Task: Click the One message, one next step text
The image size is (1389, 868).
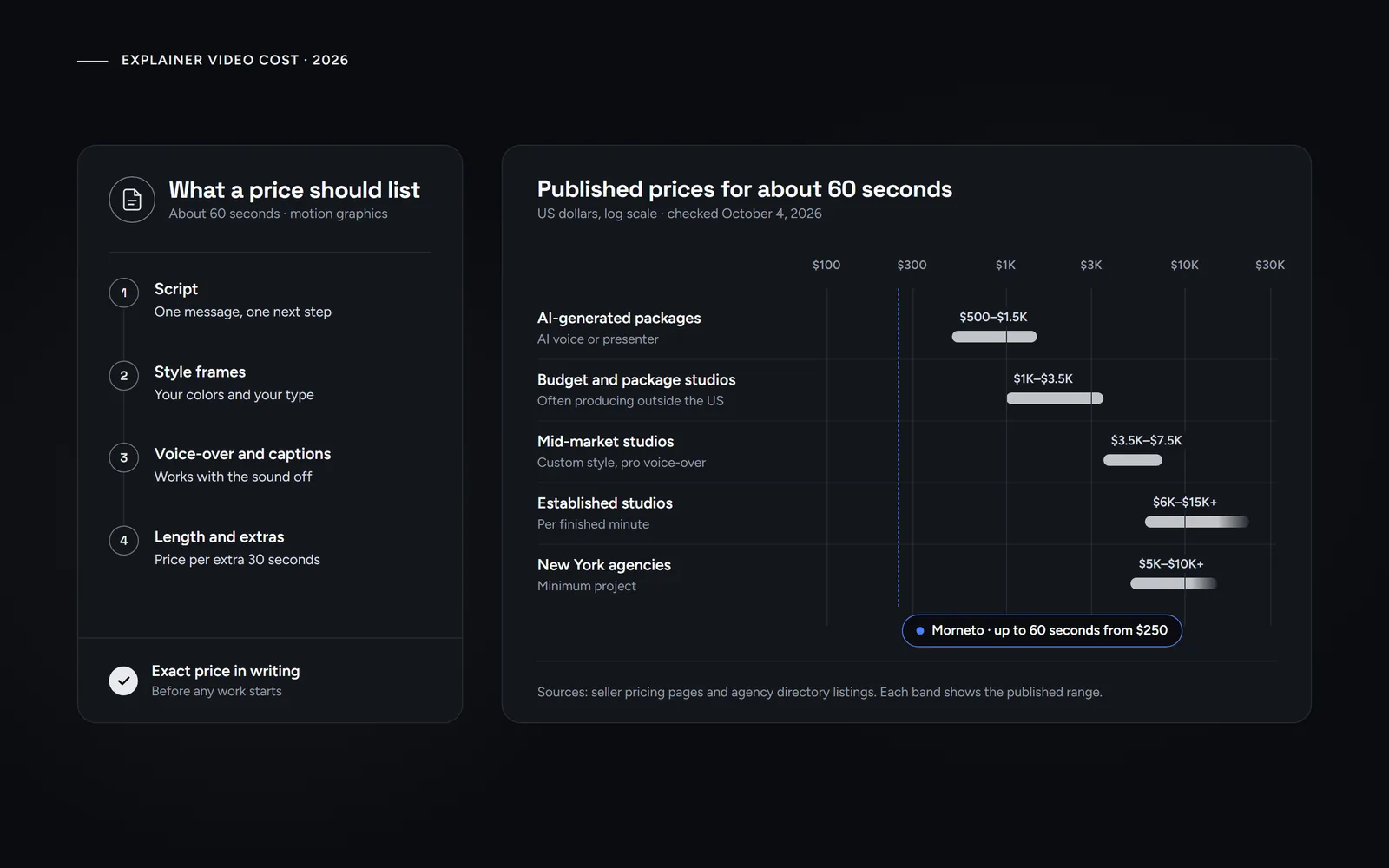Action: click(x=243, y=312)
